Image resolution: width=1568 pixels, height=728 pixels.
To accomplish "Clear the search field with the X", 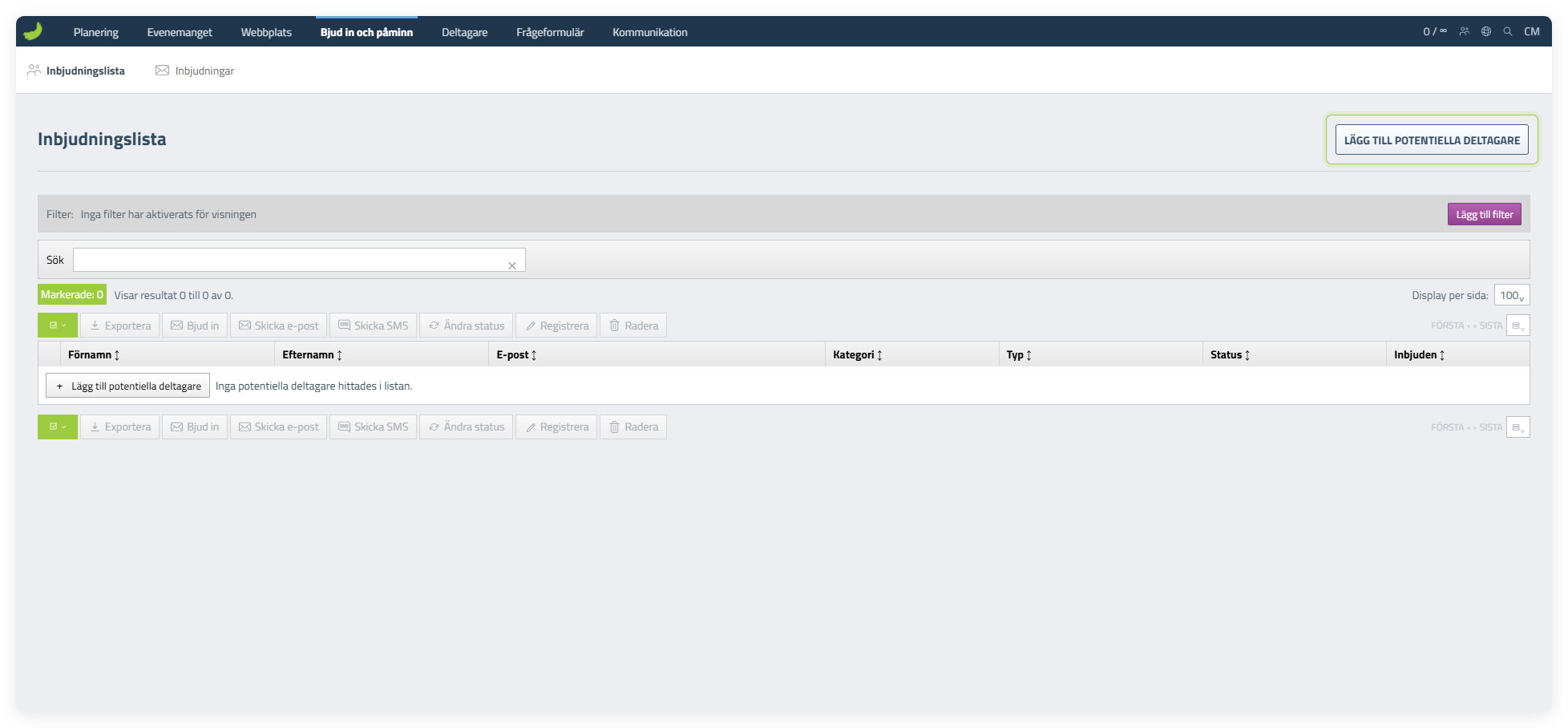I will click(512, 265).
